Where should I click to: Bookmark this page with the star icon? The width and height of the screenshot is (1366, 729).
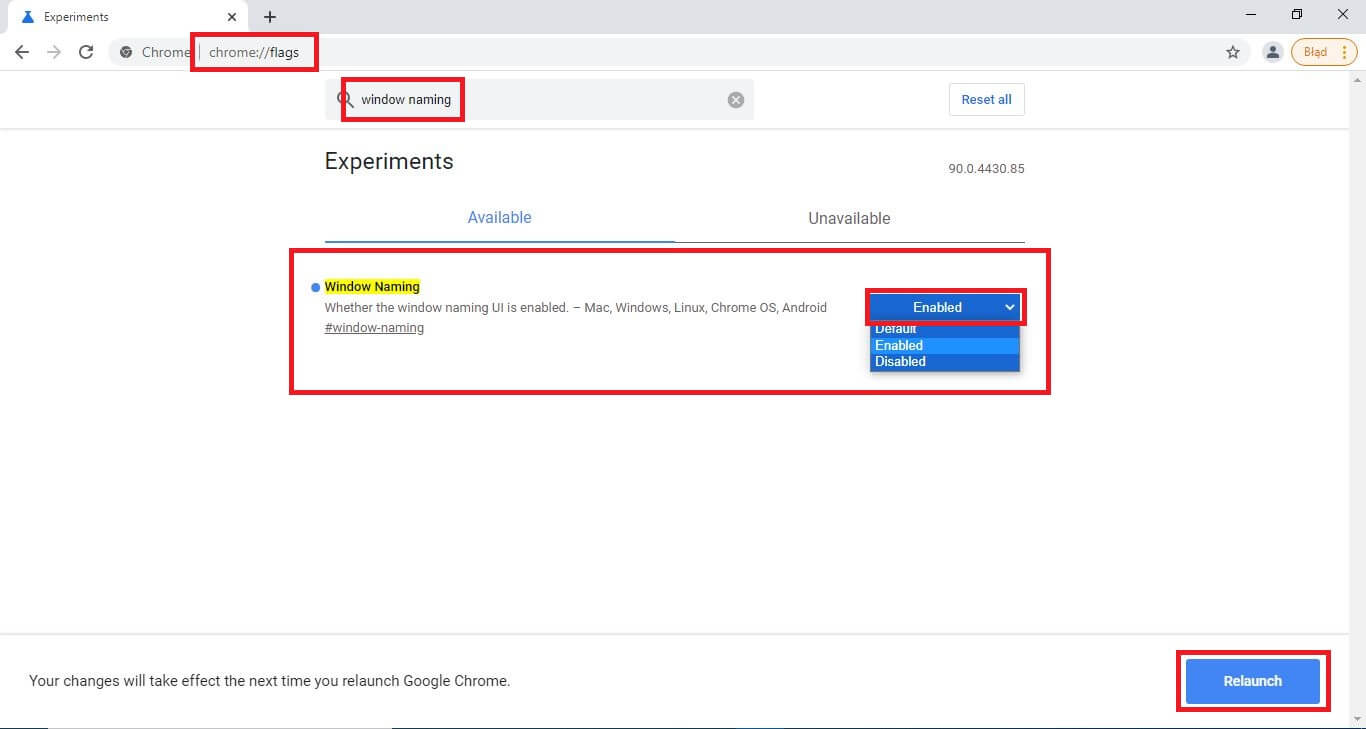click(x=1233, y=52)
